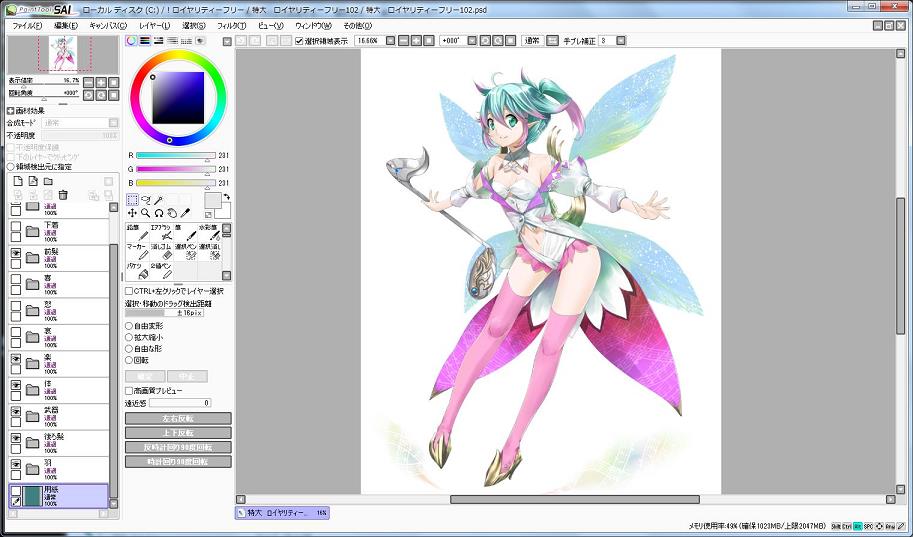Open the フィルタ menu
Image resolution: width=913 pixels, height=537 pixels.
(x=231, y=25)
